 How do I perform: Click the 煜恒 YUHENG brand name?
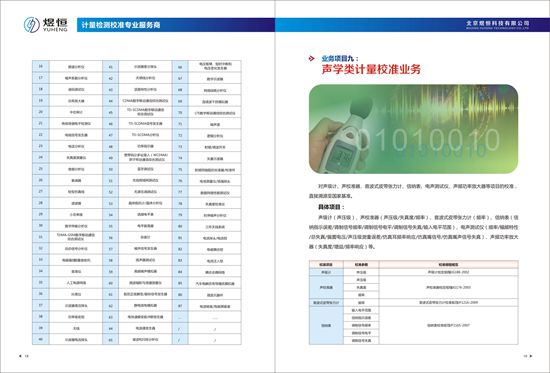tap(55, 25)
